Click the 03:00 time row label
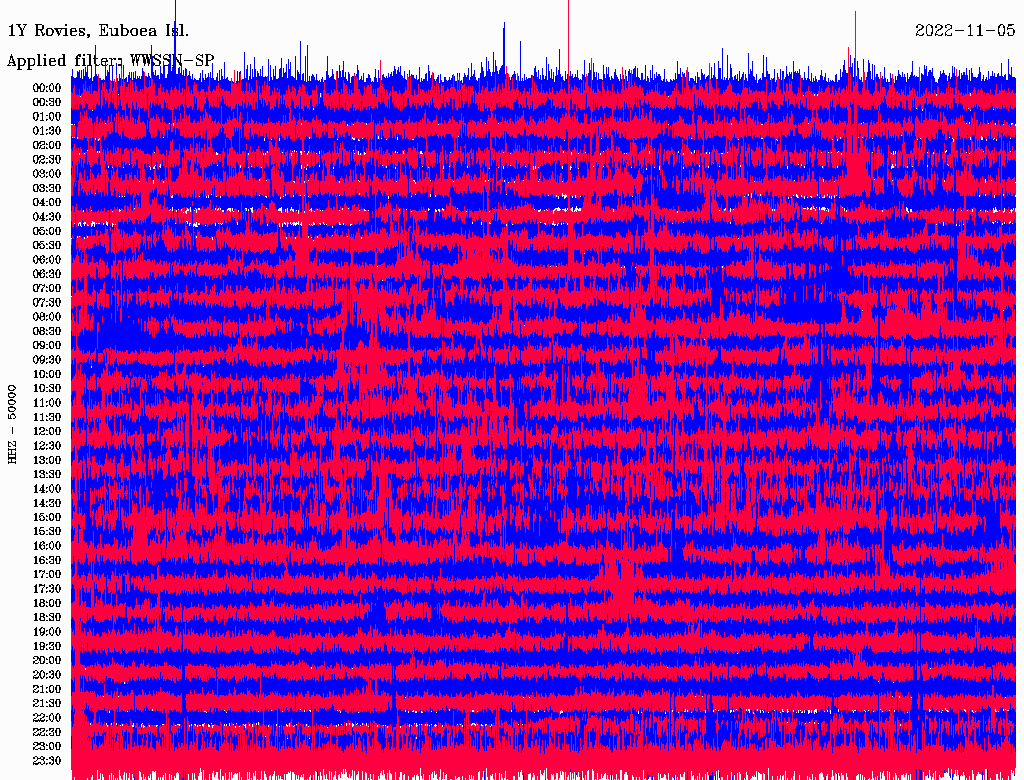 (x=47, y=174)
